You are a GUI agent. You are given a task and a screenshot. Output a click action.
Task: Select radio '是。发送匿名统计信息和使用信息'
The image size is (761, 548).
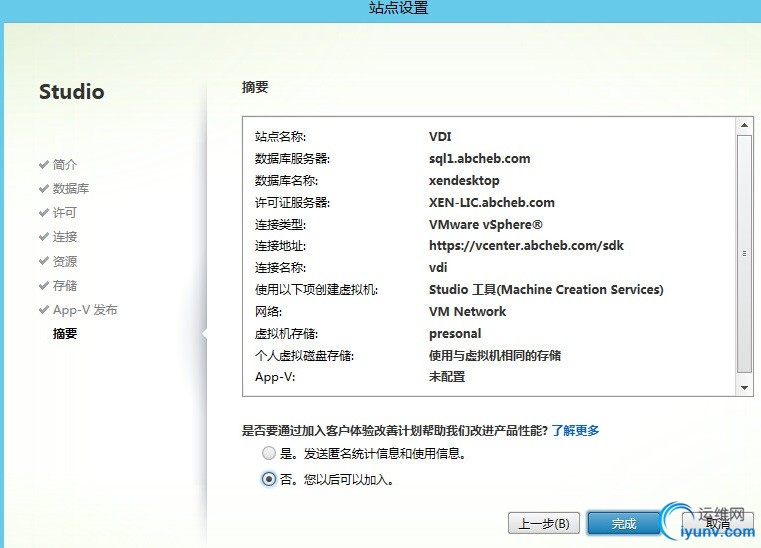[268, 453]
